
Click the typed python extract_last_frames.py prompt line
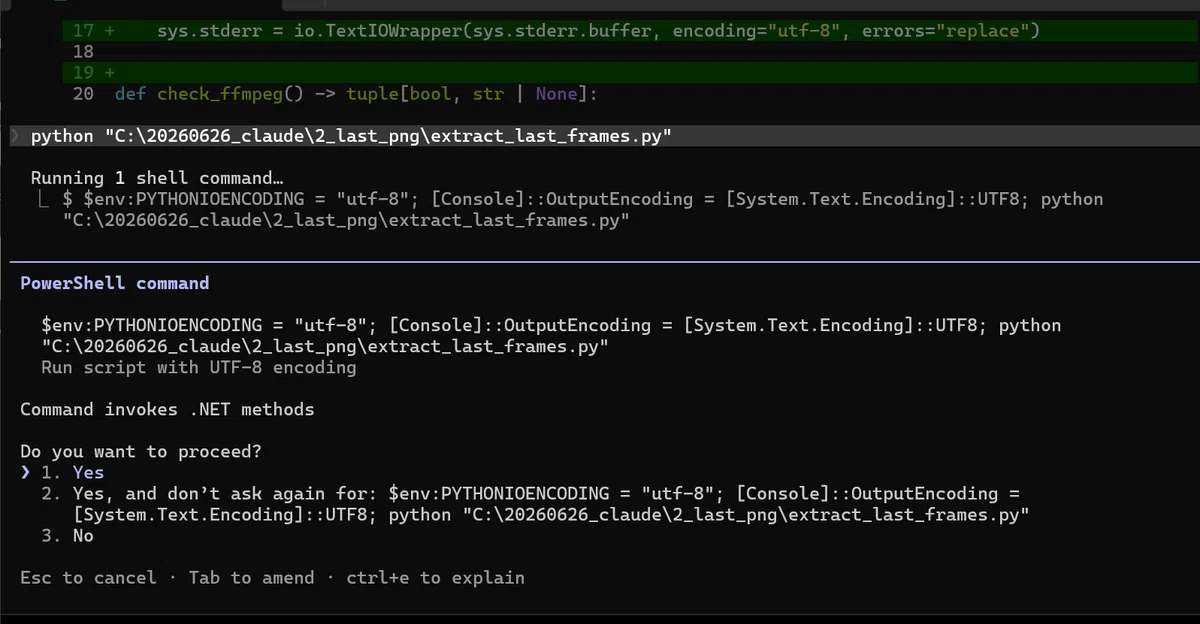(x=350, y=136)
